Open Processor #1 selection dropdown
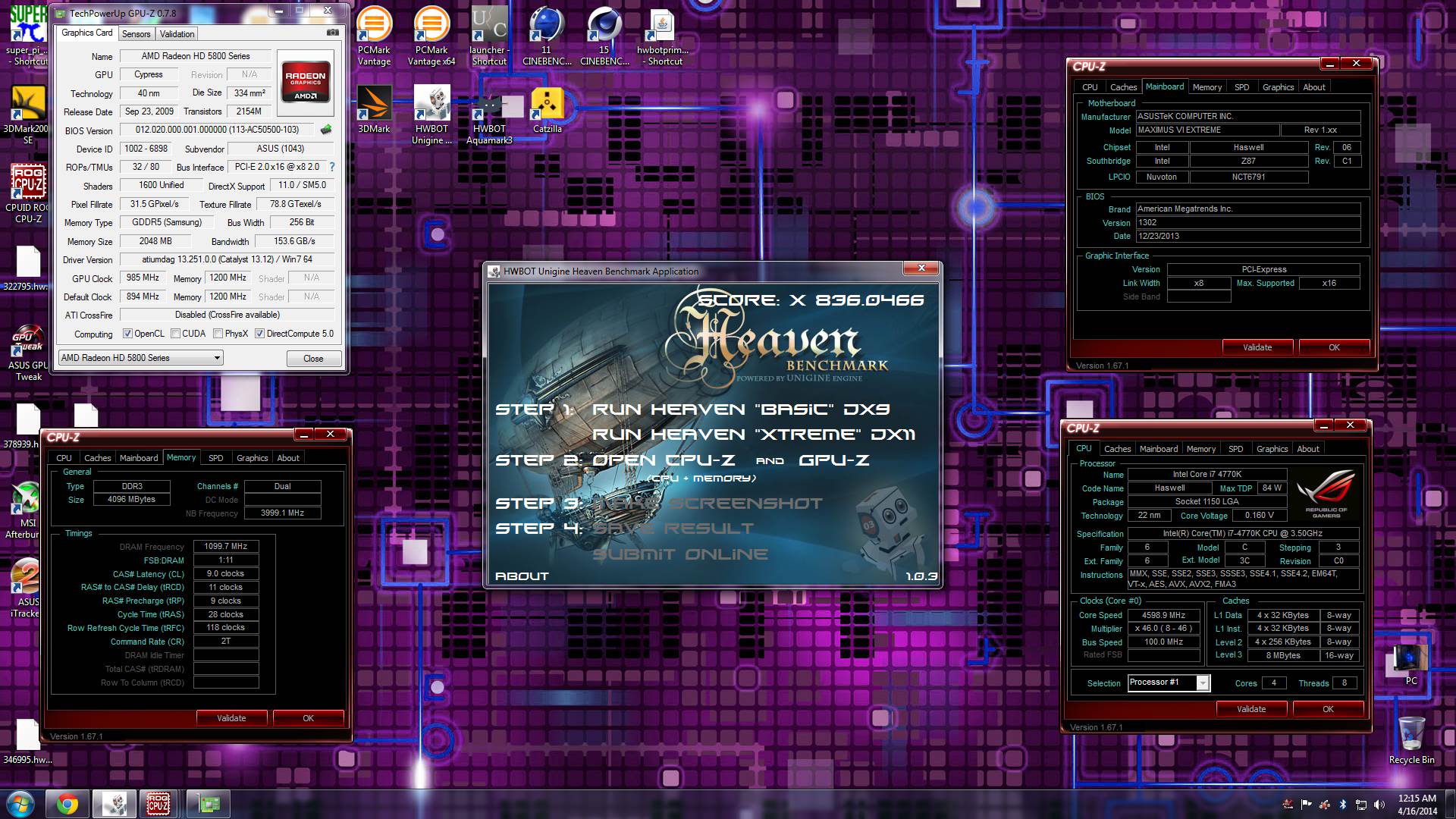 [1169, 682]
